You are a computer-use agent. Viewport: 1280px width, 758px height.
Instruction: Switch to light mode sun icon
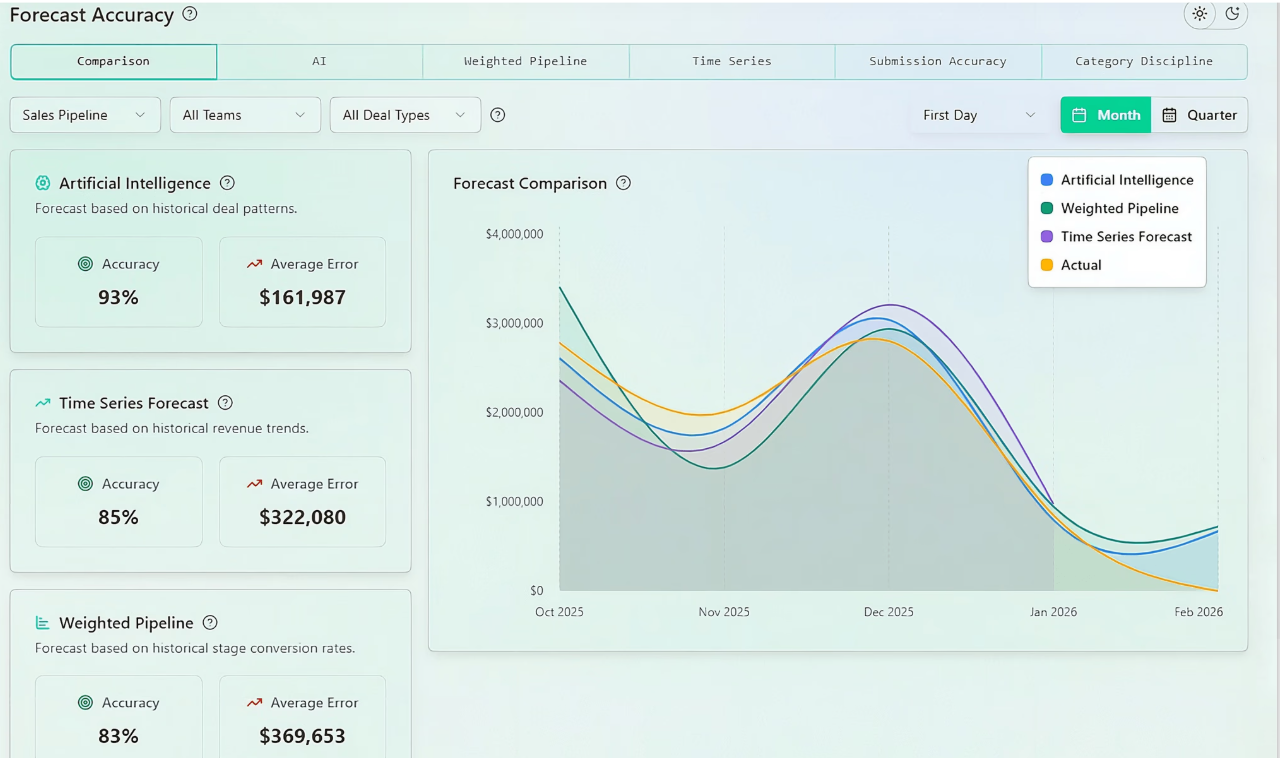pyautogui.click(x=1200, y=14)
